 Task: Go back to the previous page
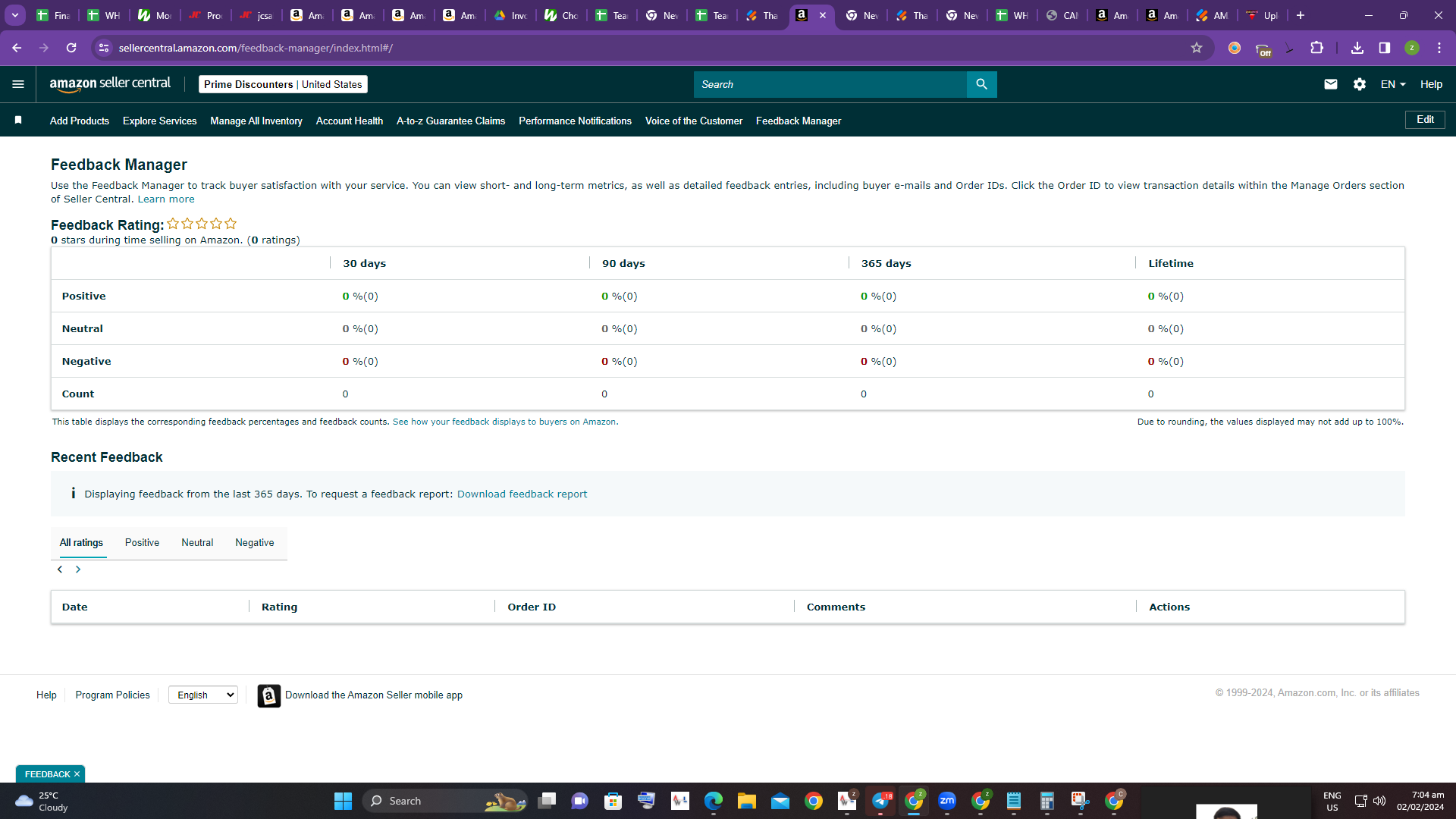17,48
